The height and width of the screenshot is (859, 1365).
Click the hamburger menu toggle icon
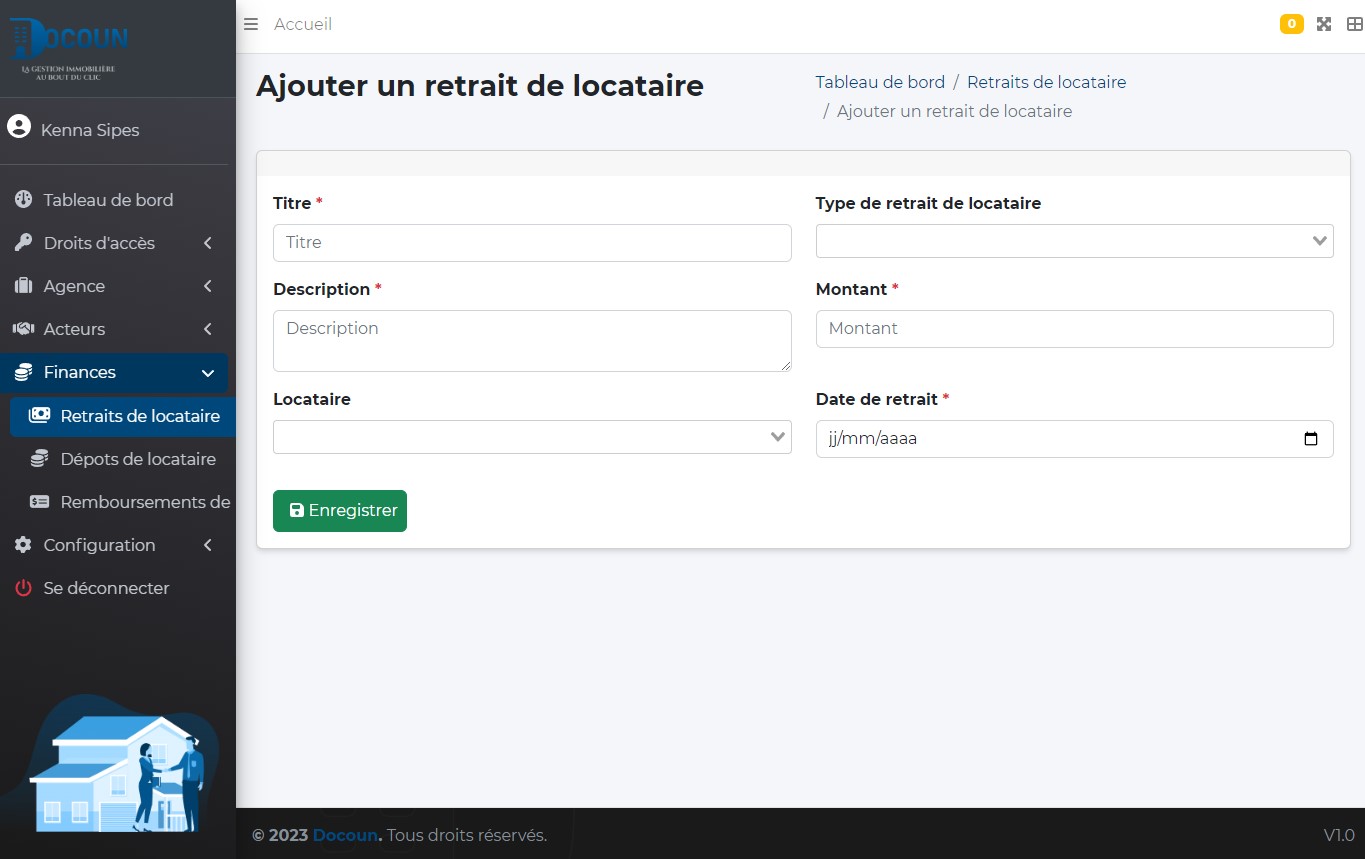(x=251, y=24)
